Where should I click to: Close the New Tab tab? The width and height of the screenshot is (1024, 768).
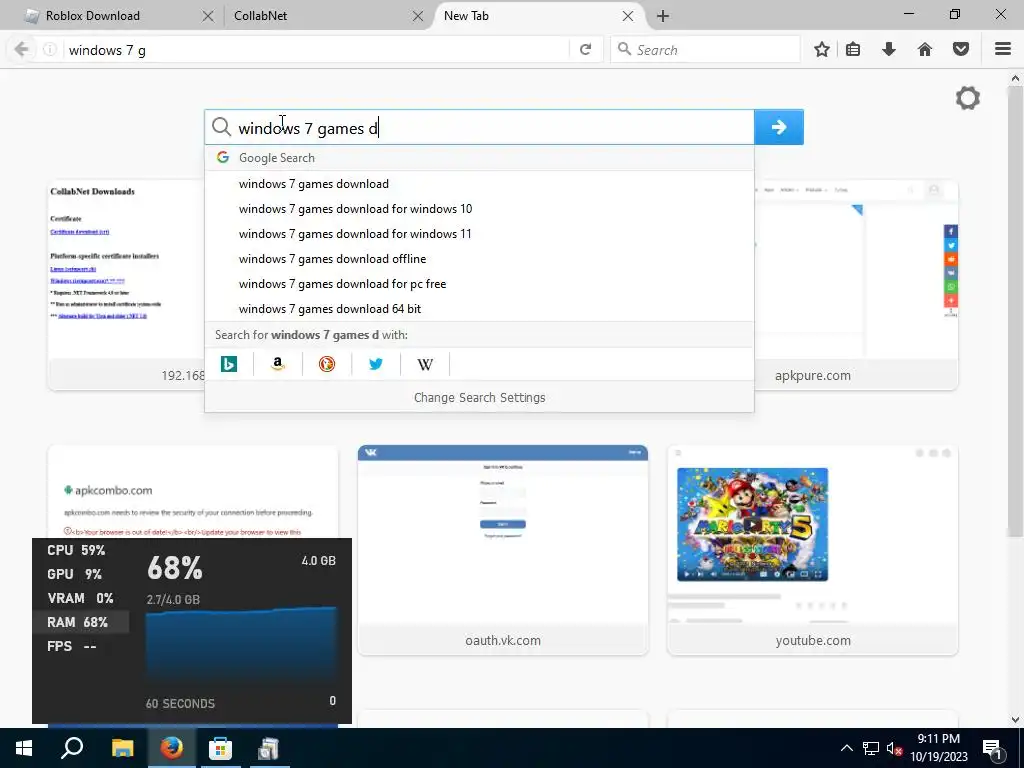pos(628,16)
